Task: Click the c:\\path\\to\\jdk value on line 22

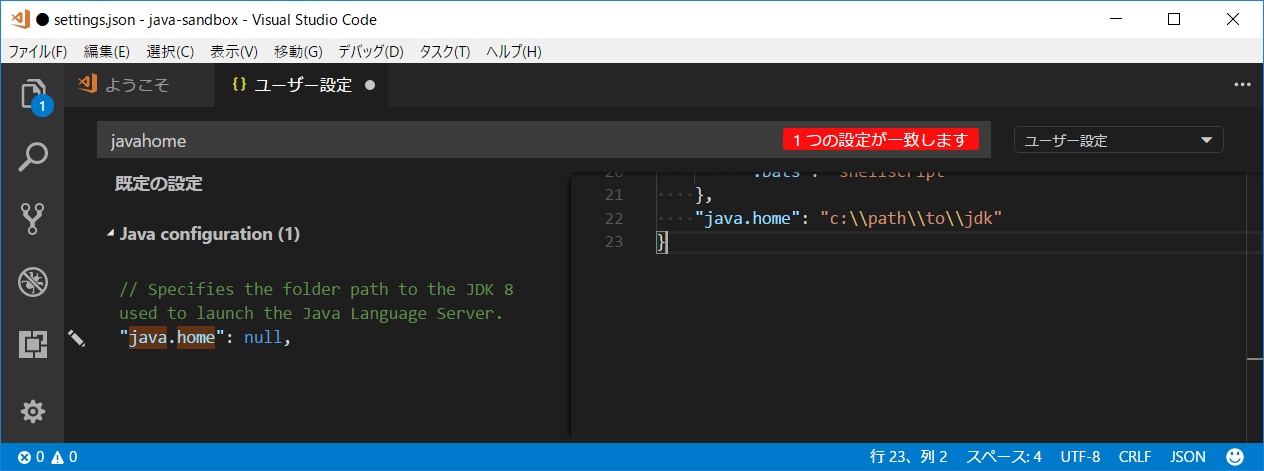Action: pos(911,218)
